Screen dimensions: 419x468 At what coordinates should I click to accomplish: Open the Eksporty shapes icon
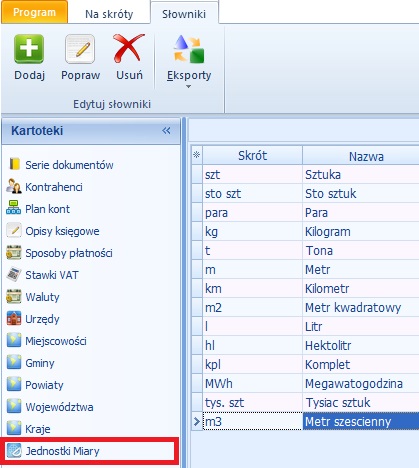click(189, 49)
